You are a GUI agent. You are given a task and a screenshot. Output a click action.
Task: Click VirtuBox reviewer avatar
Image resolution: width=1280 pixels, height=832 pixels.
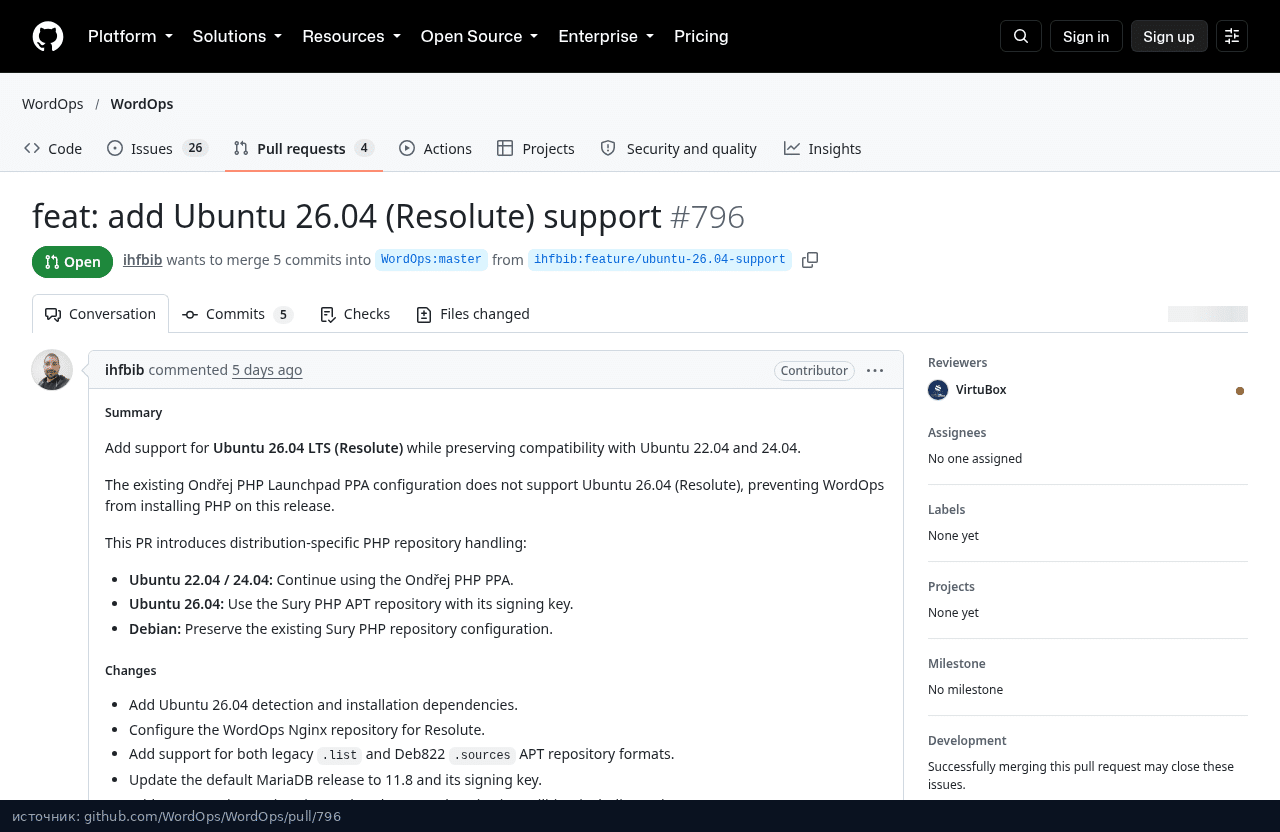tap(938, 390)
